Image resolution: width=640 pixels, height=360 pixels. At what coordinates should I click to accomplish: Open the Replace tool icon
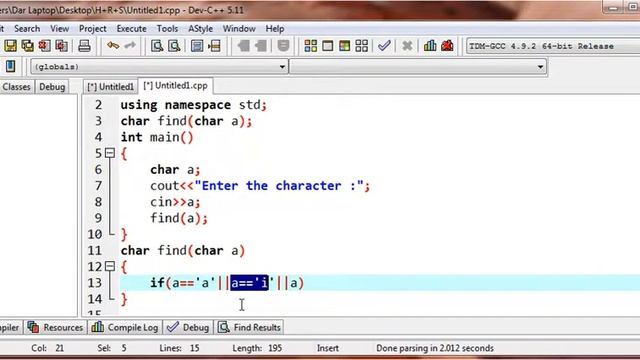[x=174, y=46]
